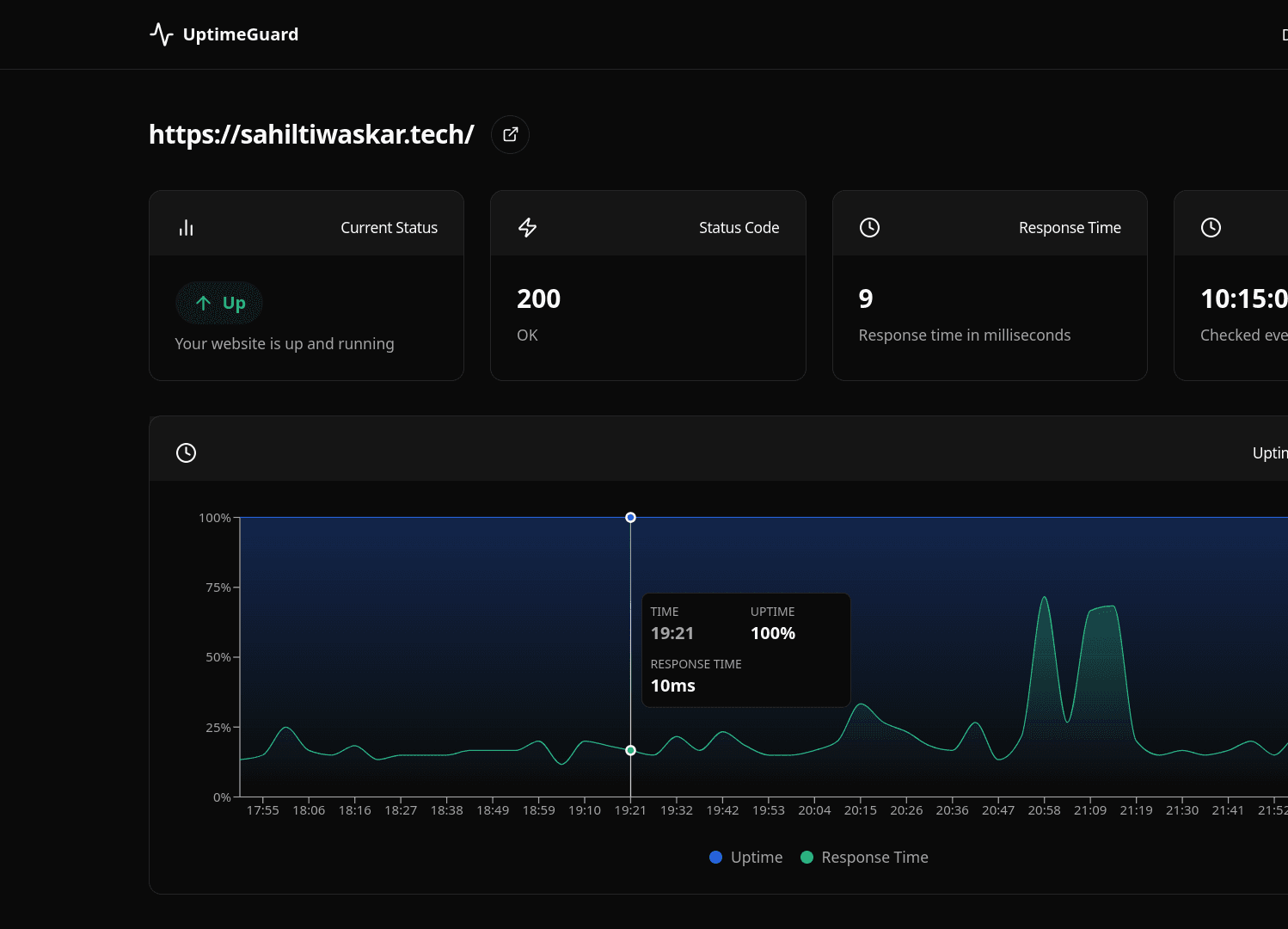Click the 18:27 x-axis label
The height and width of the screenshot is (929, 1288).
[401, 810]
